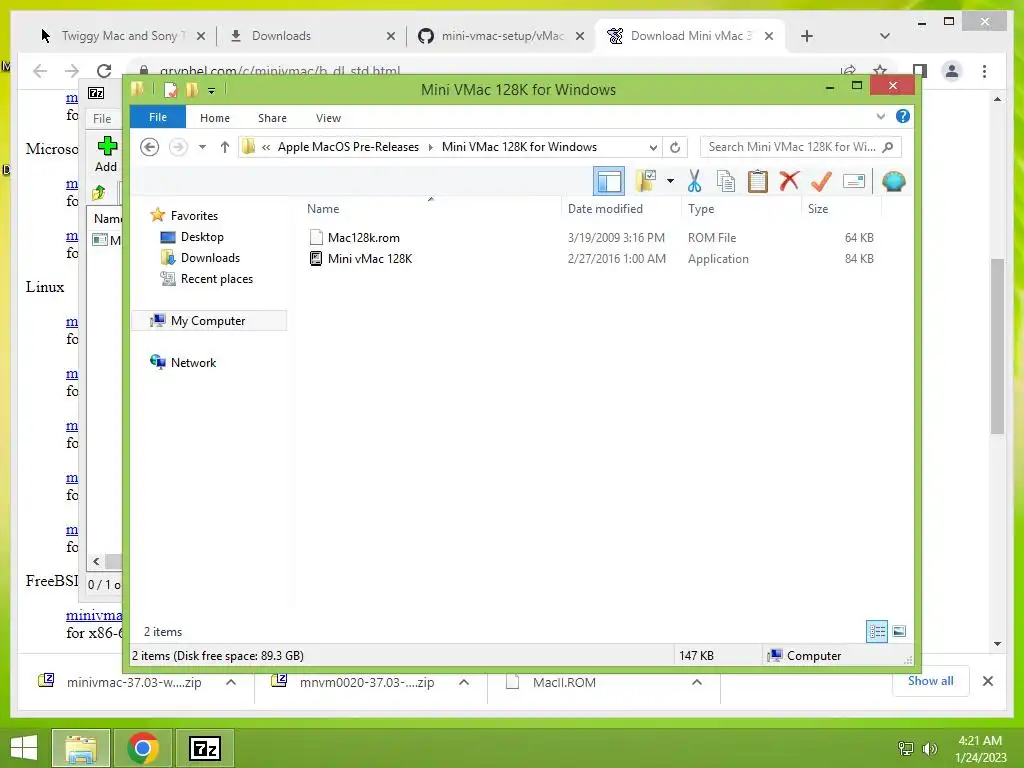
Task: Open options for MacII.ROM download
Action: pyautogui.click(x=697, y=682)
